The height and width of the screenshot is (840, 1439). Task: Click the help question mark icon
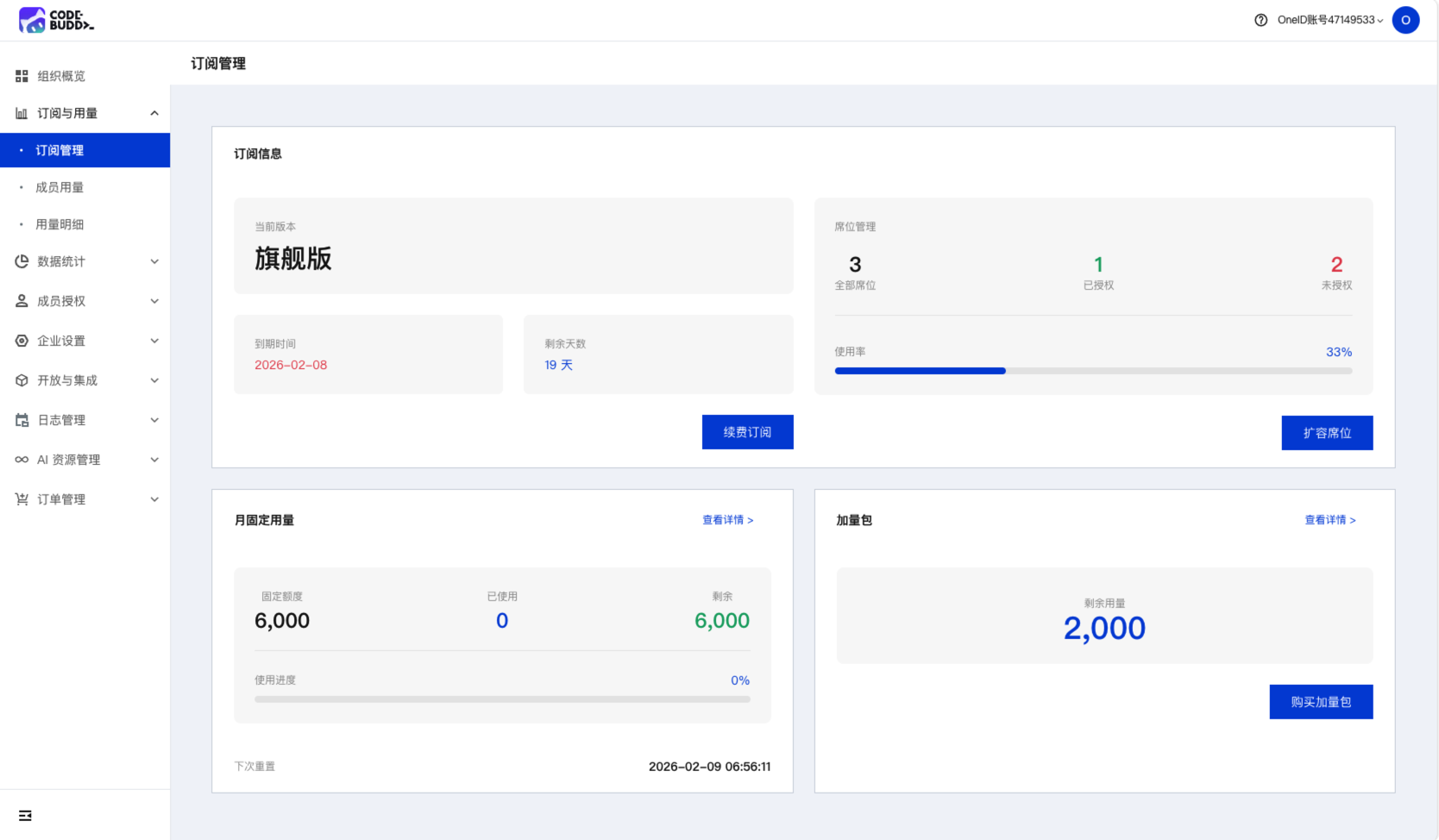(1260, 20)
